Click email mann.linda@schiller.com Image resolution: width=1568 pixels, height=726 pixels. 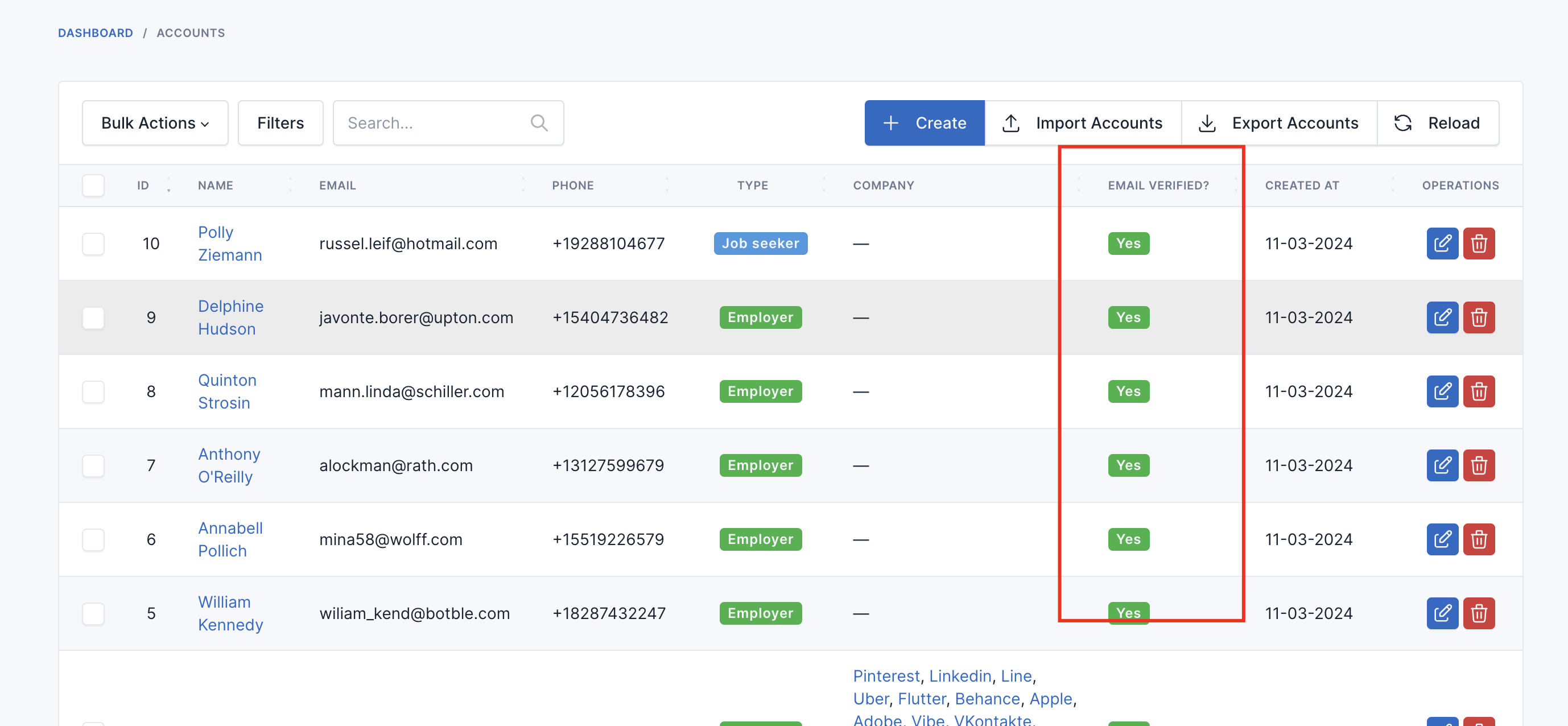point(411,391)
